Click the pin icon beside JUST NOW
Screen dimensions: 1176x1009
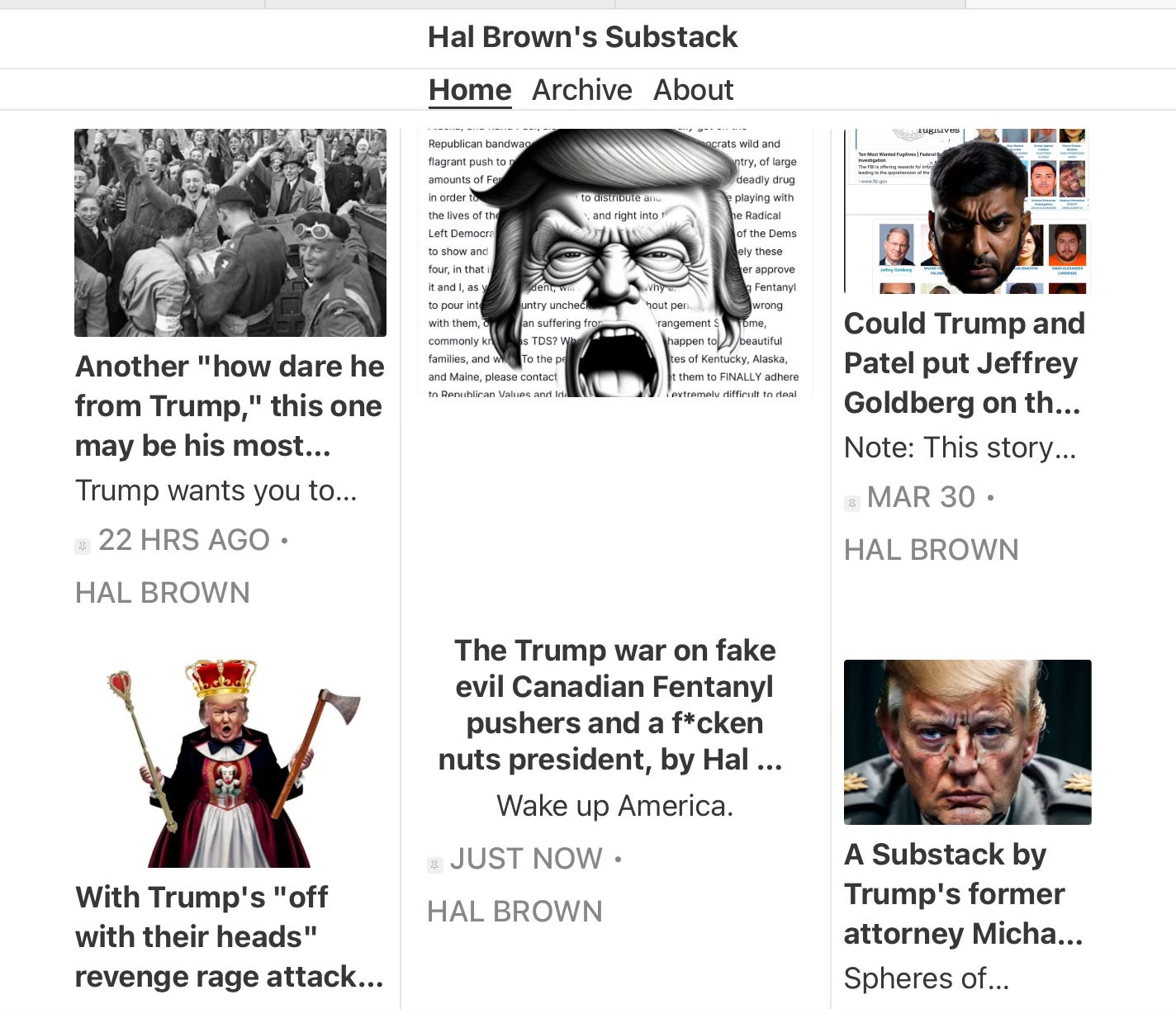tap(434, 865)
